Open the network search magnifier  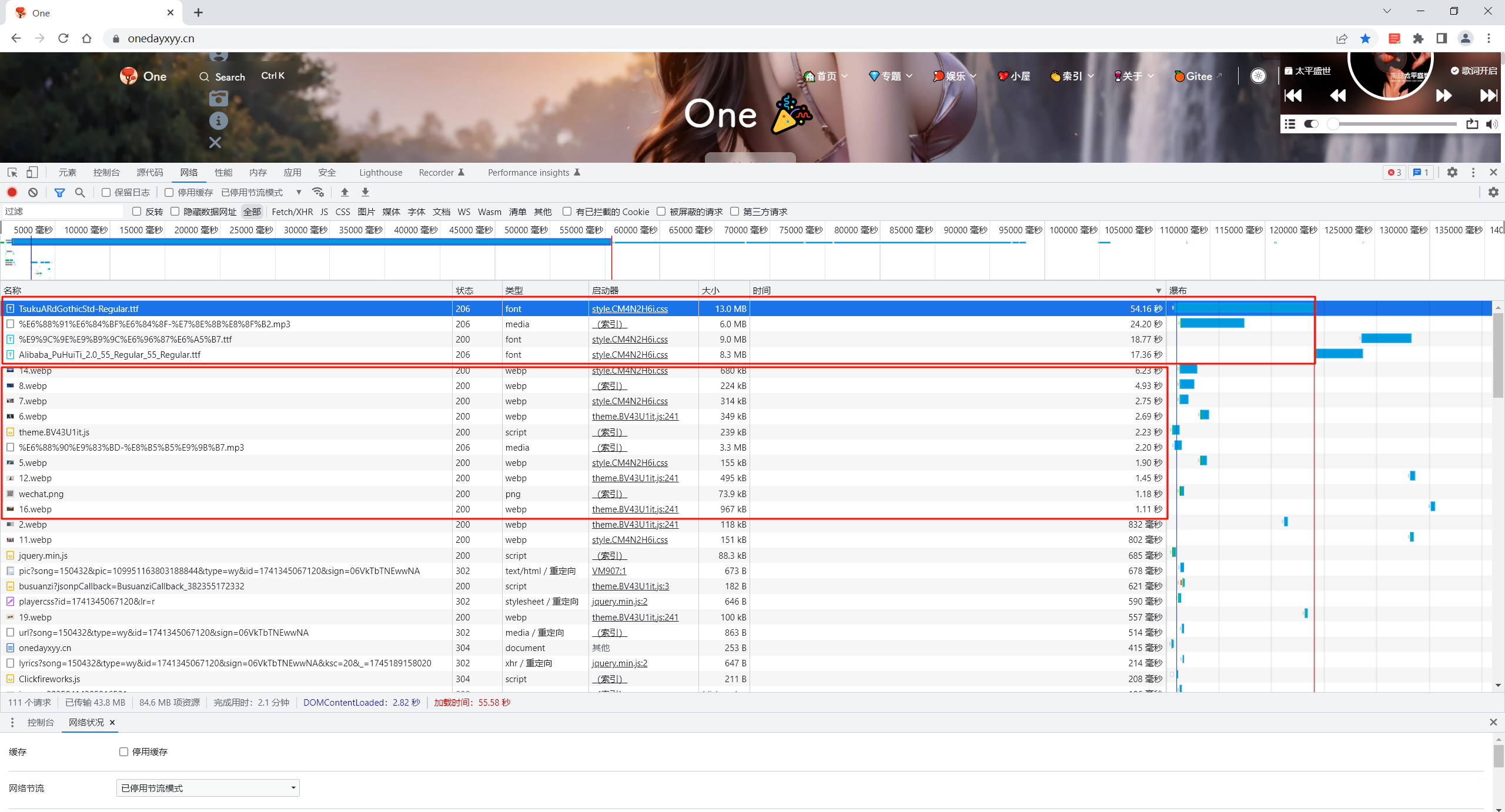[80, 192]
